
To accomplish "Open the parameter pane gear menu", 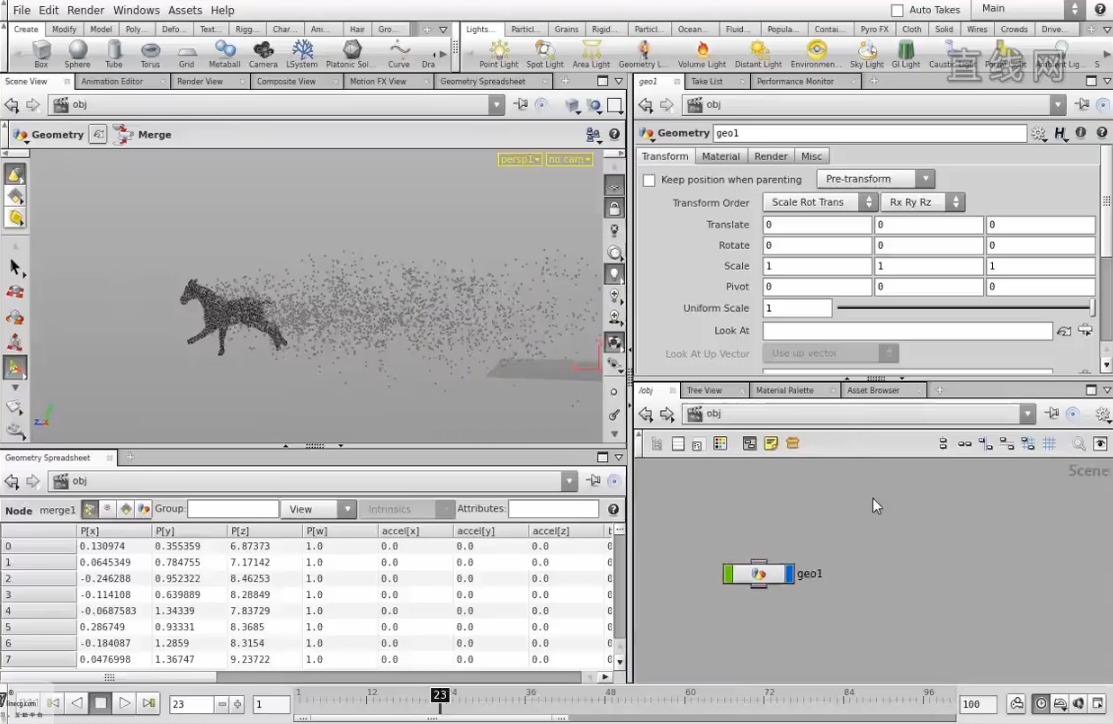I will click(1038, 133).
